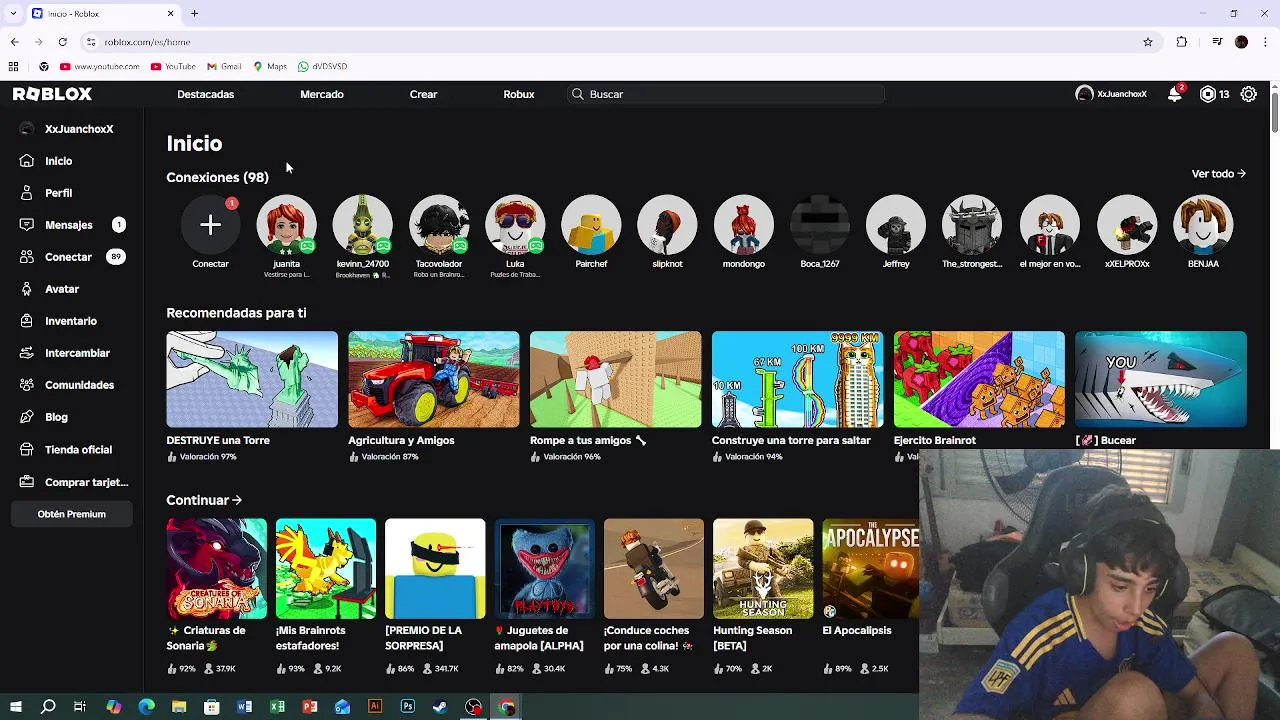Screen dimensions: 1280x720
Task: Open the Destacadas header tab
Action: (205, 94)
